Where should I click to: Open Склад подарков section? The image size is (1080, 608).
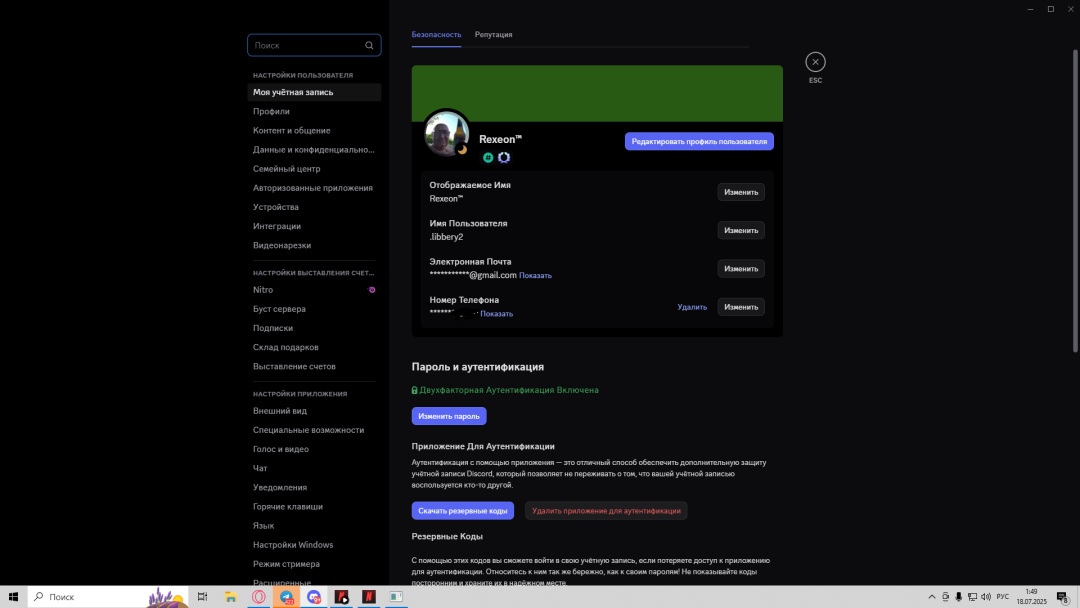(x=314, y=348)
